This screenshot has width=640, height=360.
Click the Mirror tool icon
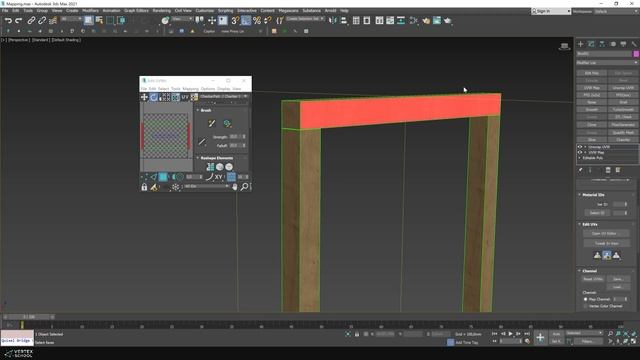click(x=333, y=20)
